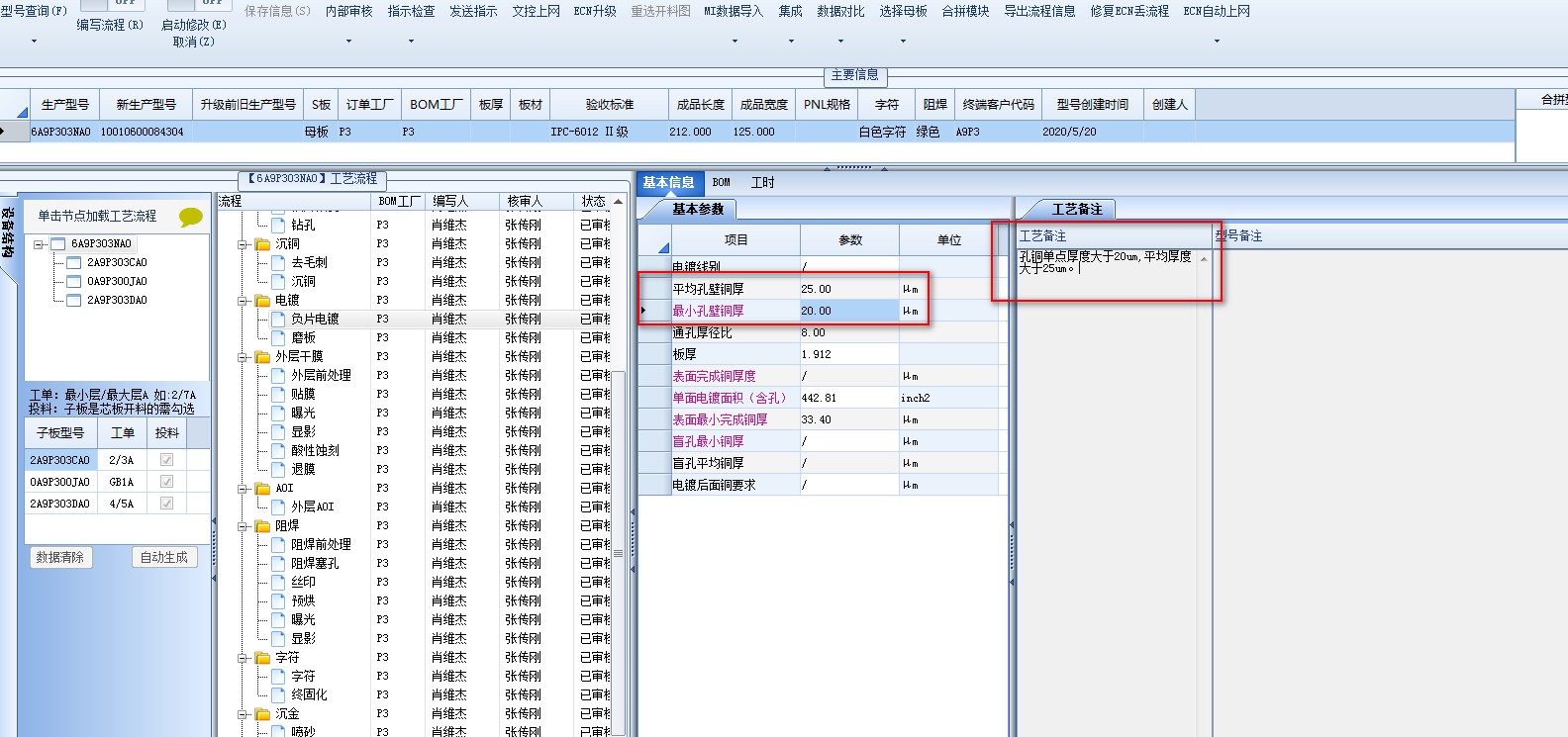
Task: Click the document icon beside 酸性蚀刻 step
Action: [x=278, y=451]
